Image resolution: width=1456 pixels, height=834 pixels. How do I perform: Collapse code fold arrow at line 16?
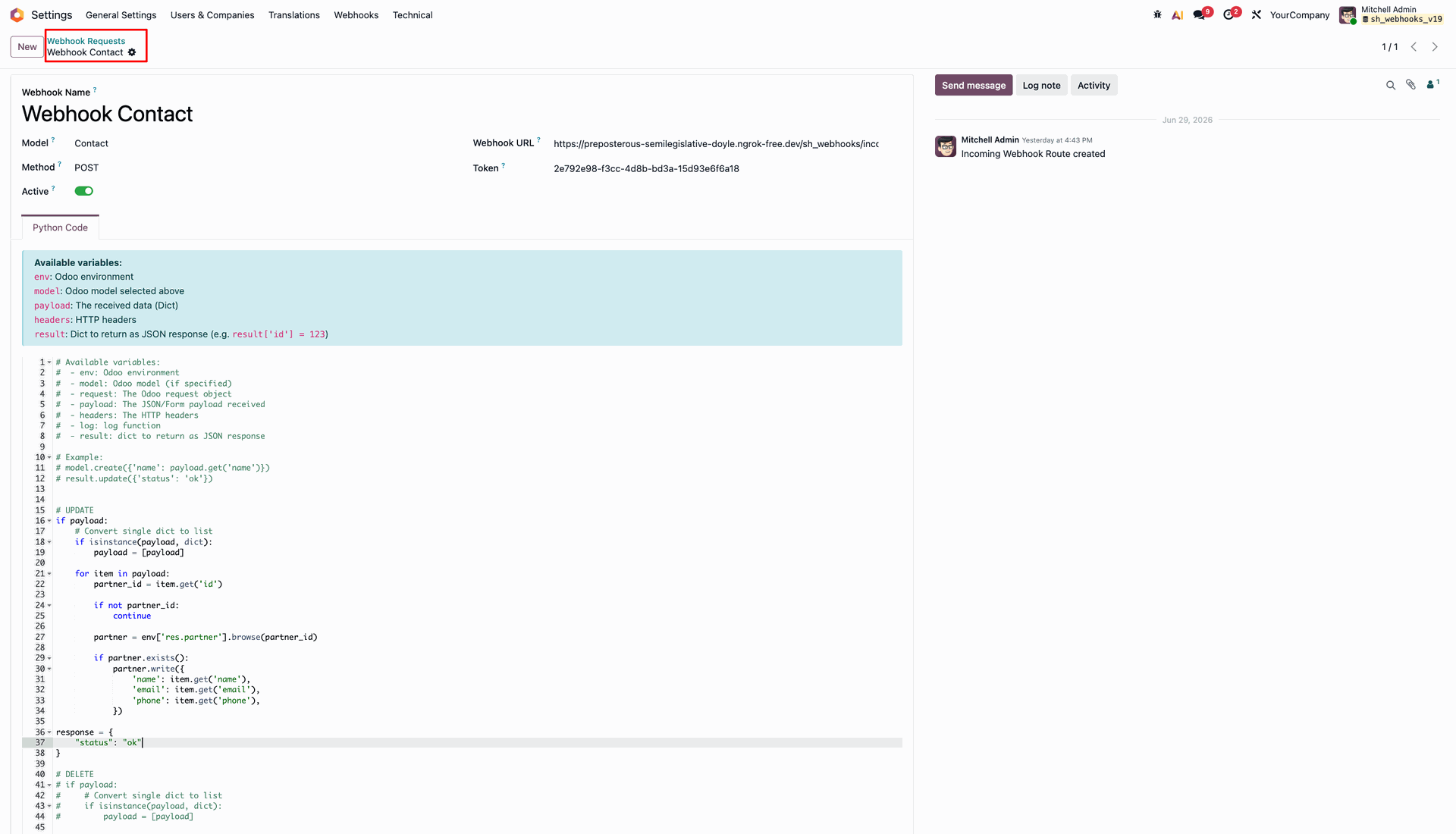[x=49, y=521]
